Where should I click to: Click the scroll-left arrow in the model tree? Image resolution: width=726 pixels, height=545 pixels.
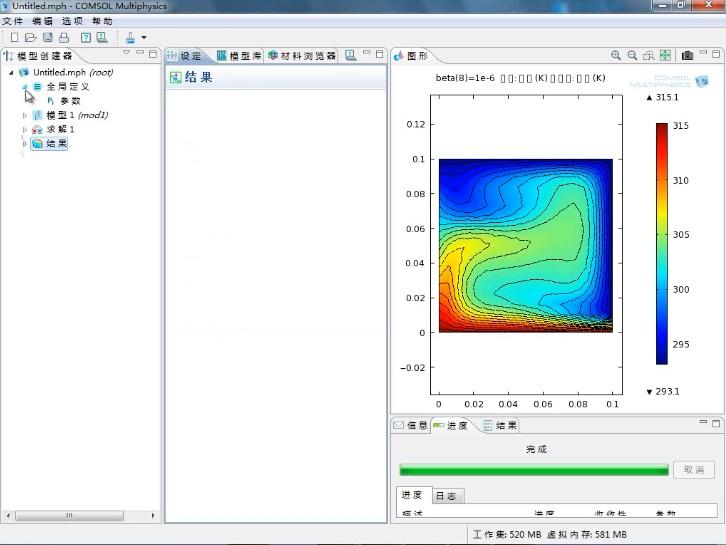(x=8, y=515)
